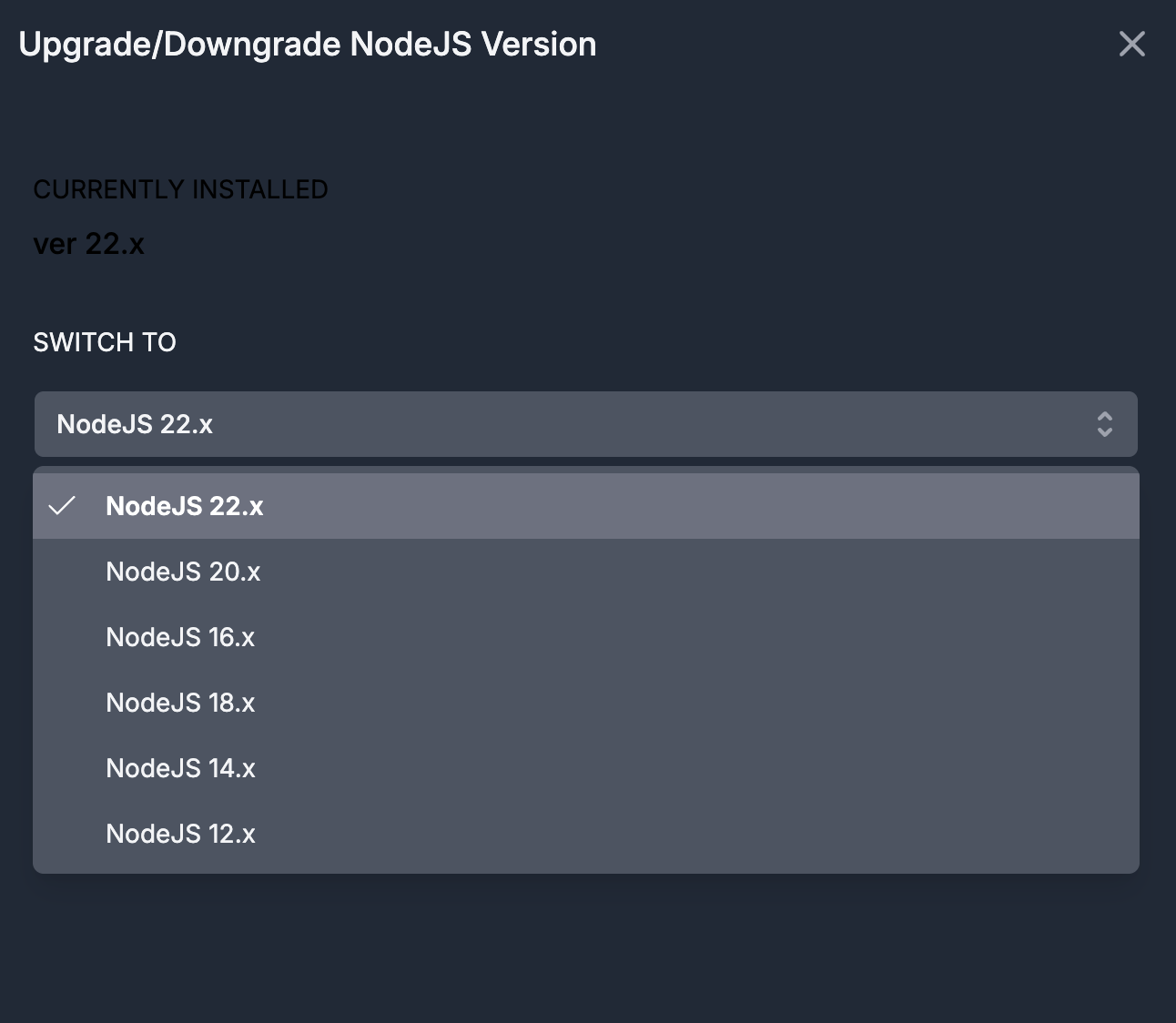
Task: Click the downward arrow of the selector chevron
Action: pyautogui.click(x=1104, y=432)
